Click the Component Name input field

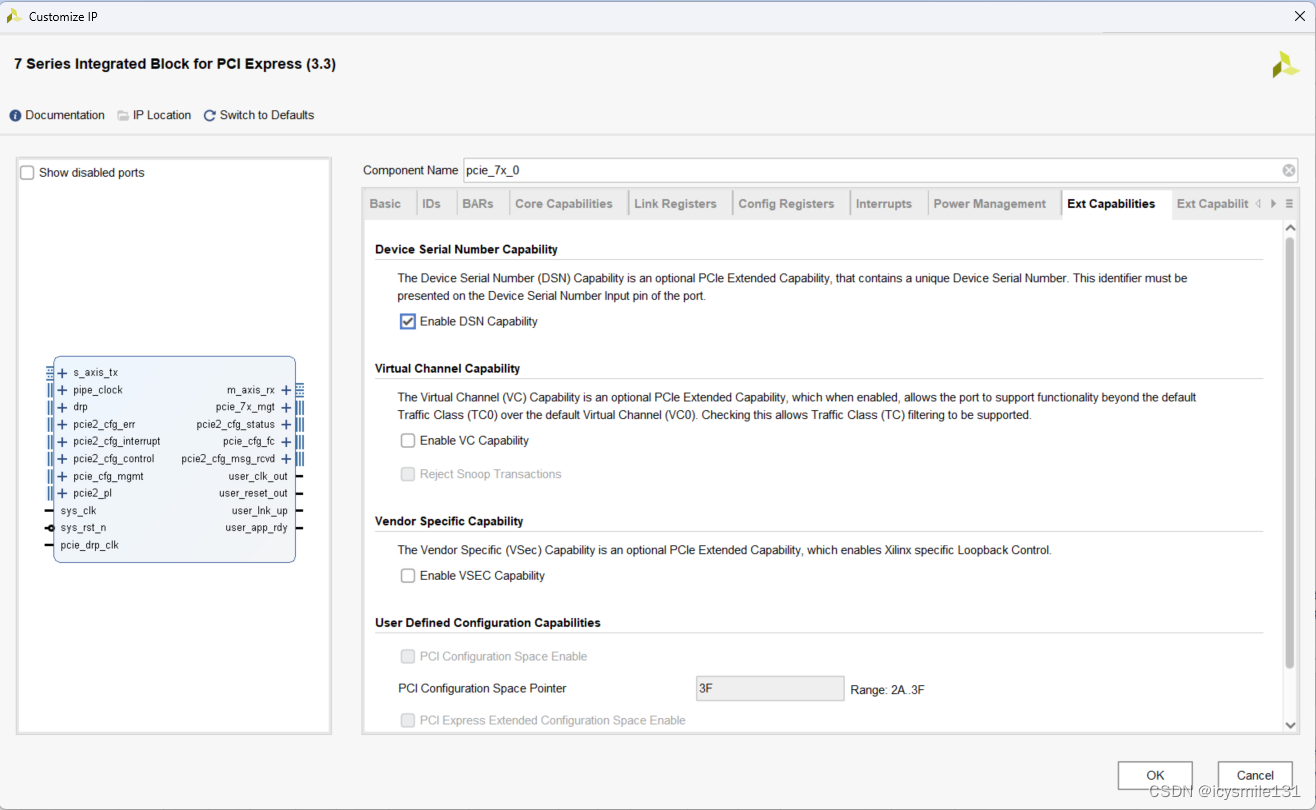click(872, 171)
